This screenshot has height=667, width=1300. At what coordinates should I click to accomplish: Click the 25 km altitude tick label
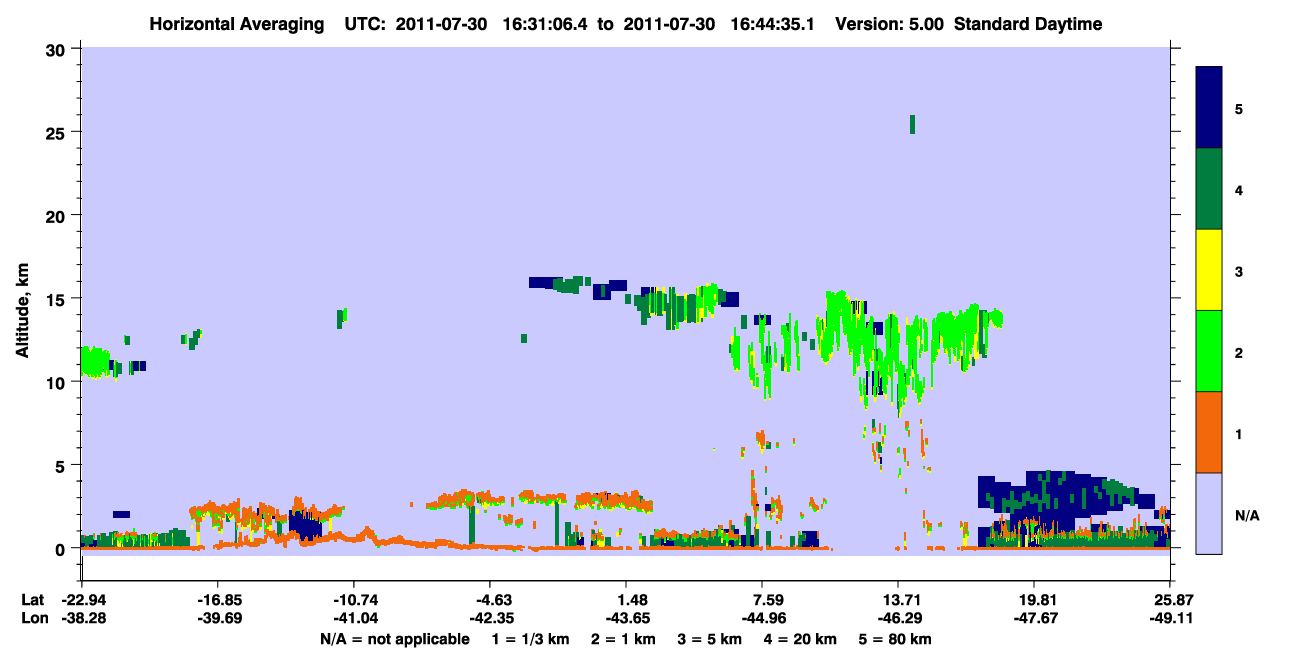(x=56, y=132)
